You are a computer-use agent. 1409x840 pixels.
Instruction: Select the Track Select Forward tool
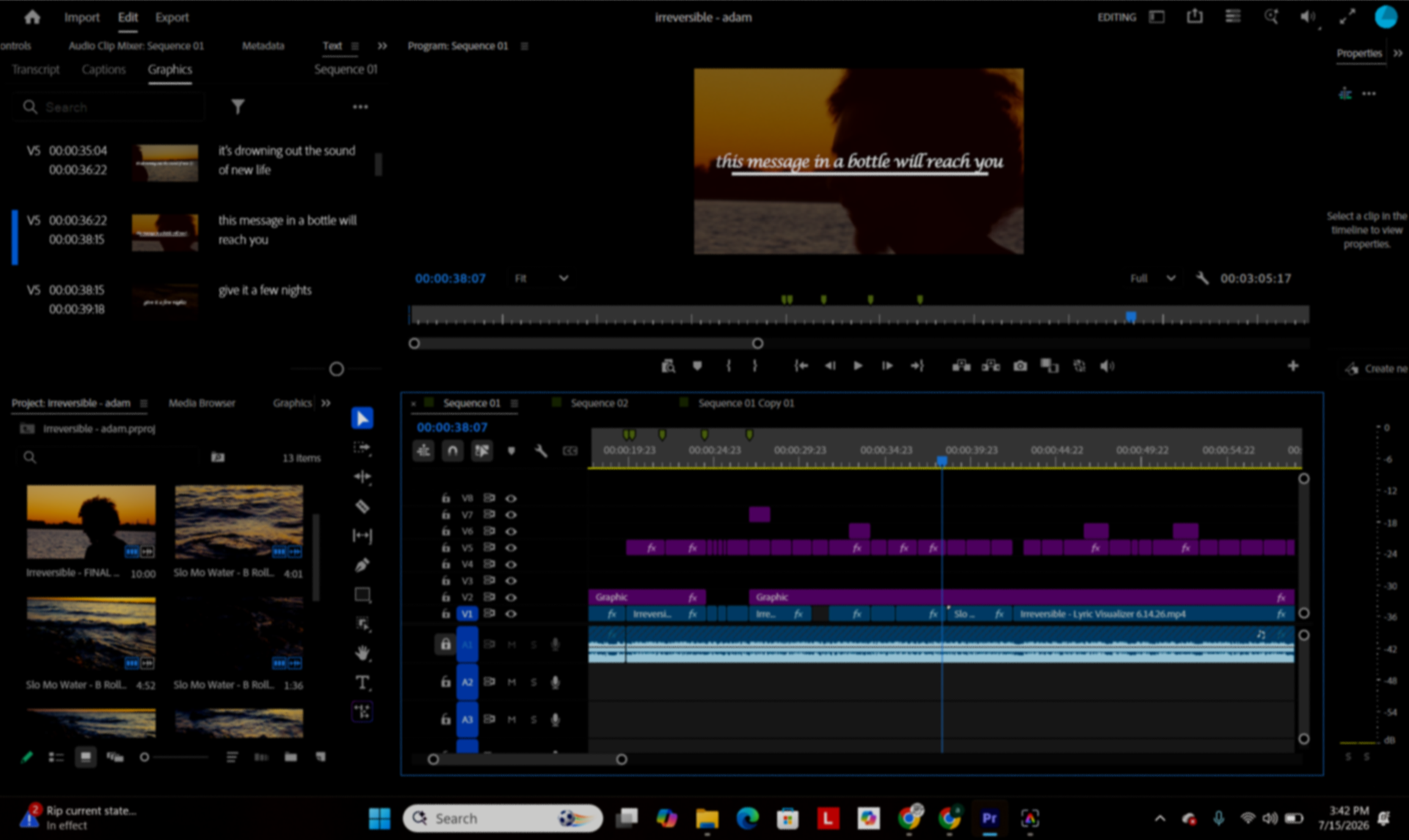[x=363, y=448]
